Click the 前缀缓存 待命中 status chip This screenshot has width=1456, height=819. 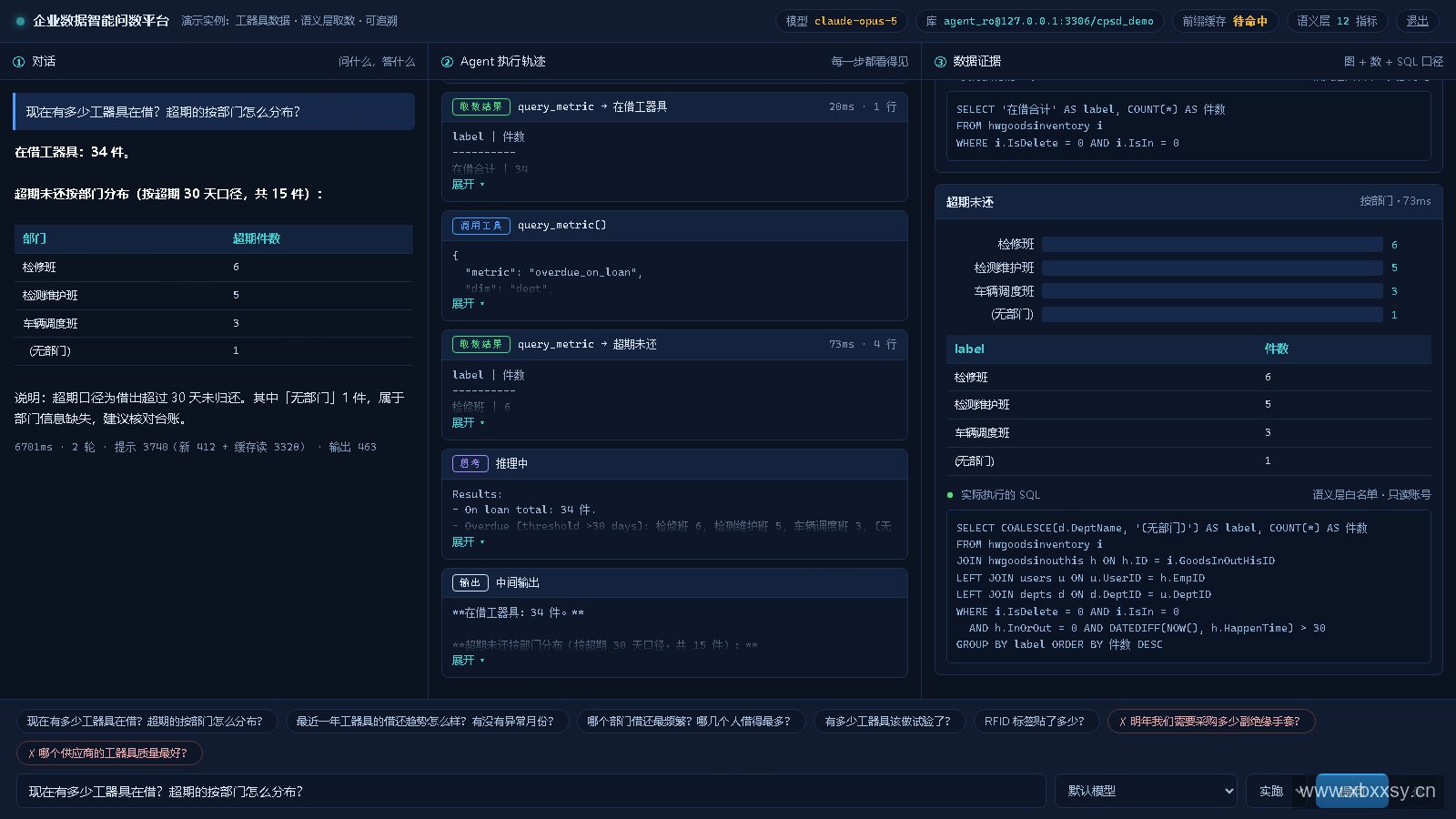coord(1225,21)
